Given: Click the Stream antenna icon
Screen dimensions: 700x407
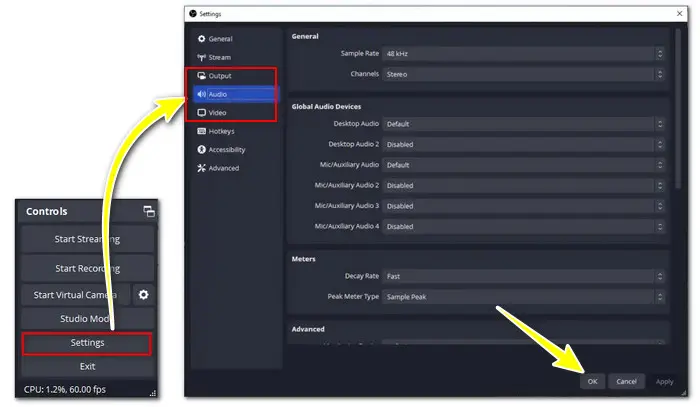Looking at the screenshot, I should coord(202,58).
